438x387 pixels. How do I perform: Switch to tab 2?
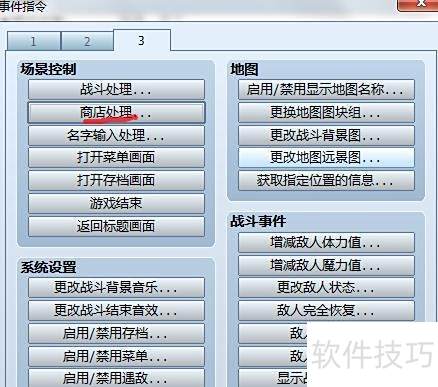tap(87, 41)
